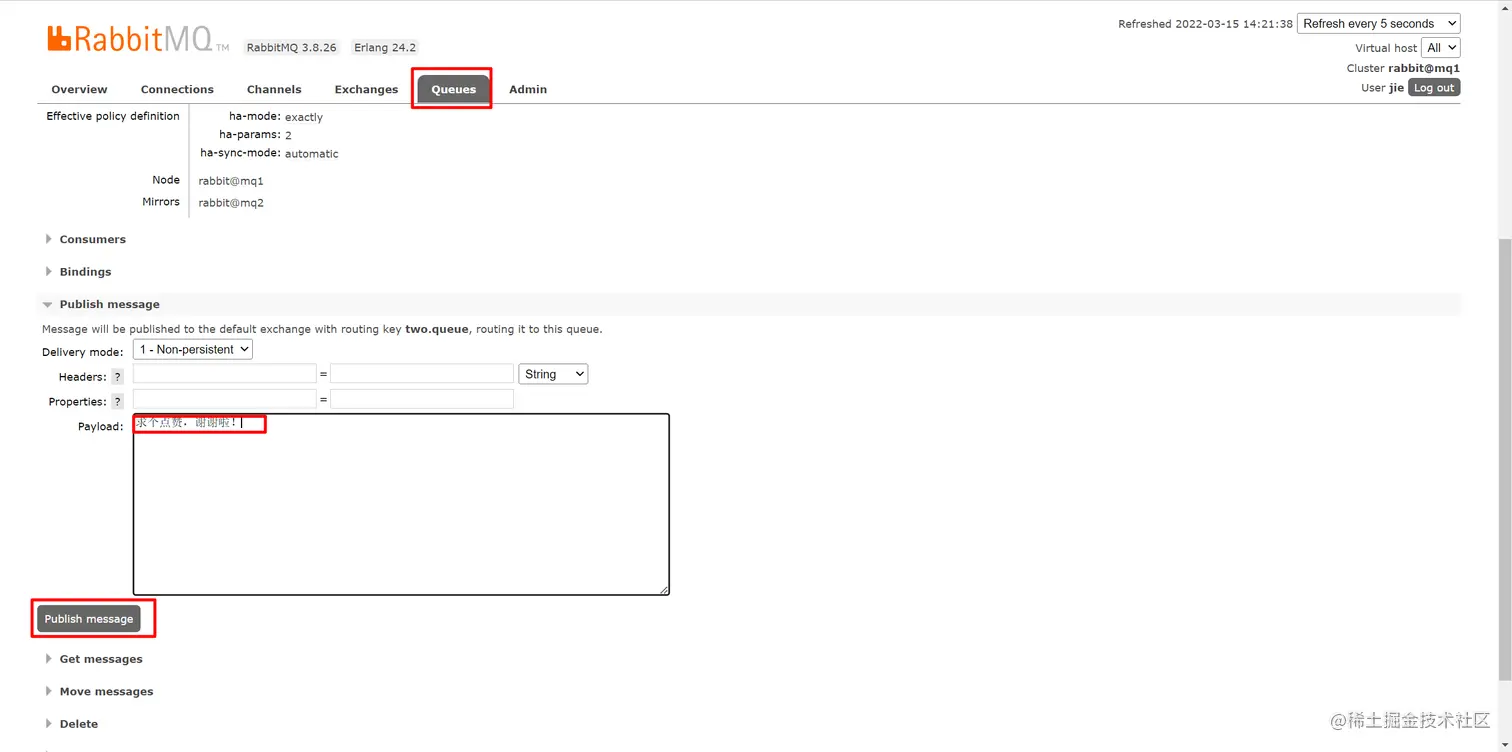Viewport: 1512px width, 752px height.
Task: Expand the Get messages section
Action: 100,659
